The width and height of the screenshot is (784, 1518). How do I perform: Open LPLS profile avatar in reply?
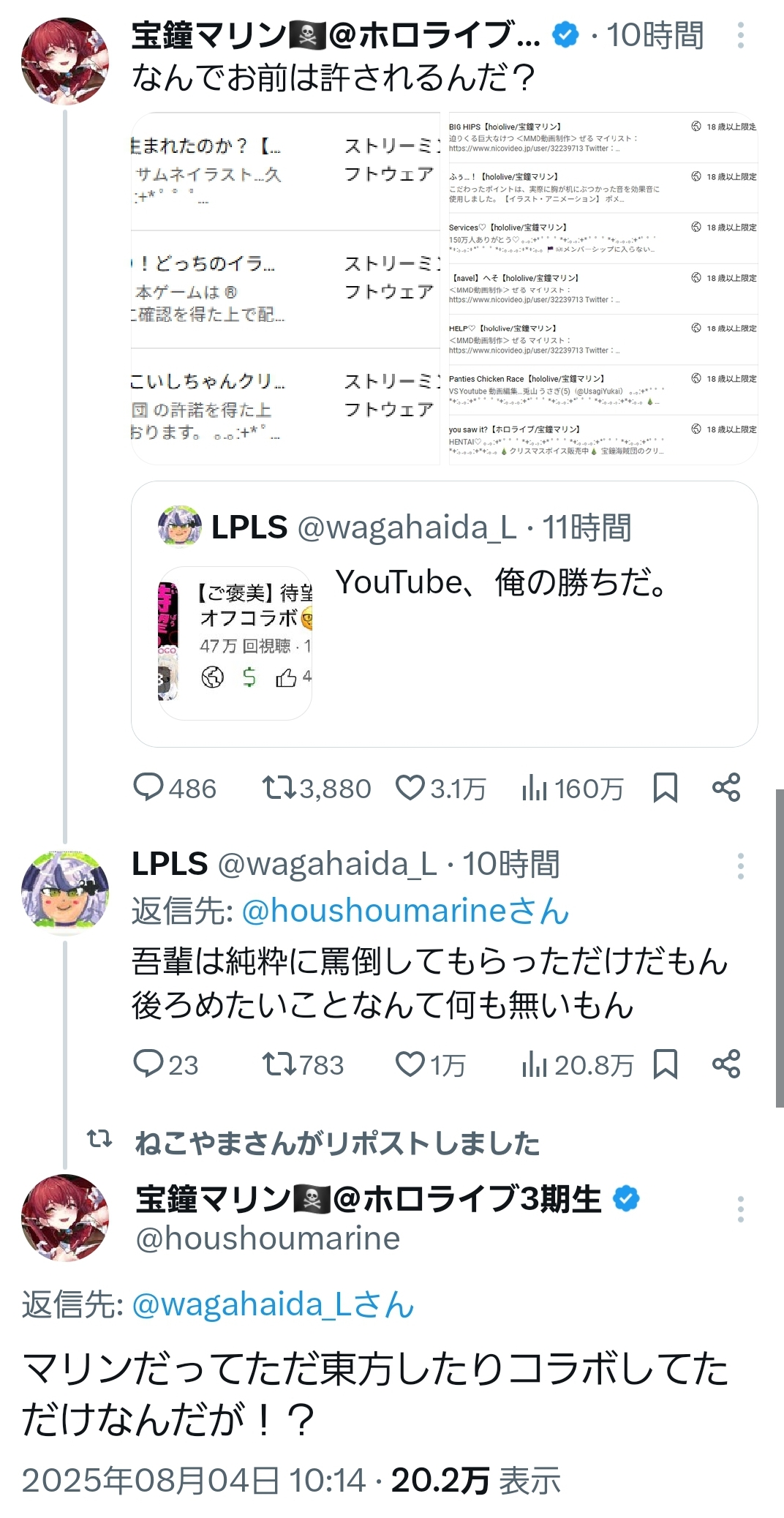click(x=65, y=893)
